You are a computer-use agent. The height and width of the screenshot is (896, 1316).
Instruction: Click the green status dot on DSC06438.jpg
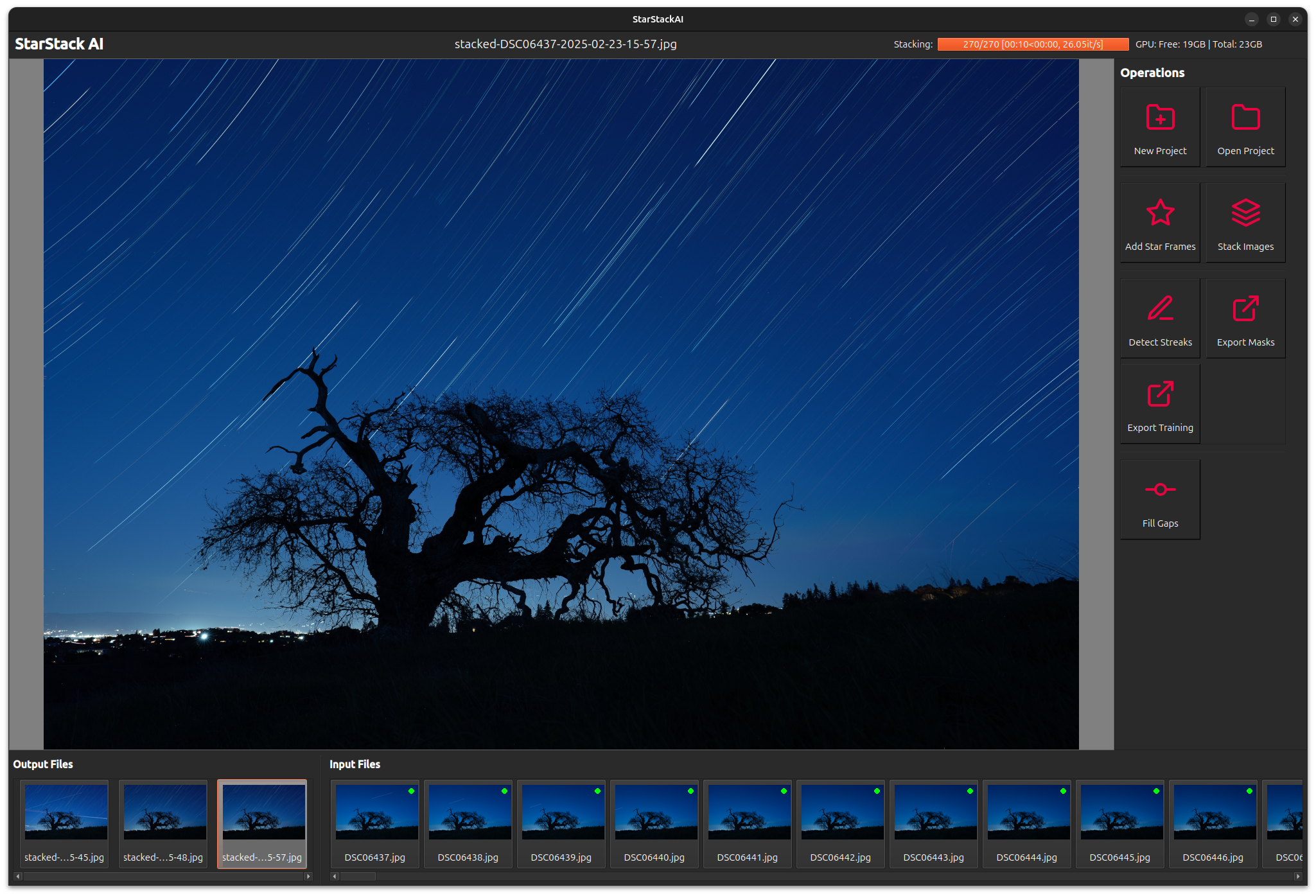(505, 791)
